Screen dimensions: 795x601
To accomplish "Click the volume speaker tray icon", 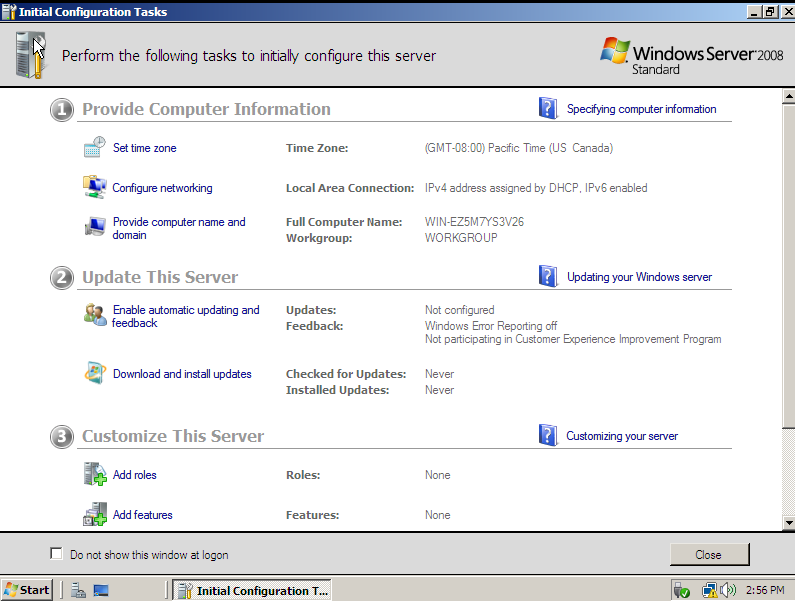I will click(x=728, y=590).
